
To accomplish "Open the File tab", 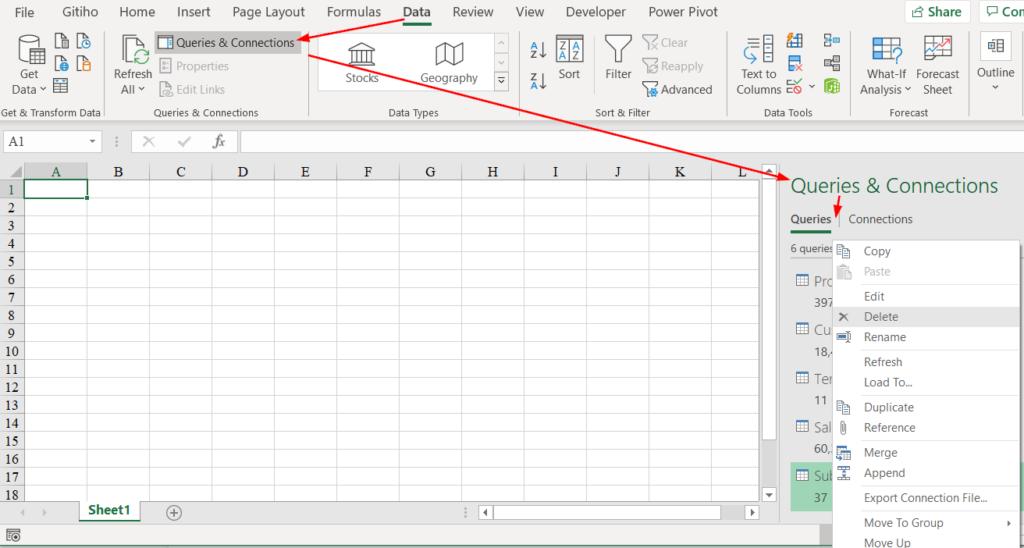I will (x=24, y=12).
